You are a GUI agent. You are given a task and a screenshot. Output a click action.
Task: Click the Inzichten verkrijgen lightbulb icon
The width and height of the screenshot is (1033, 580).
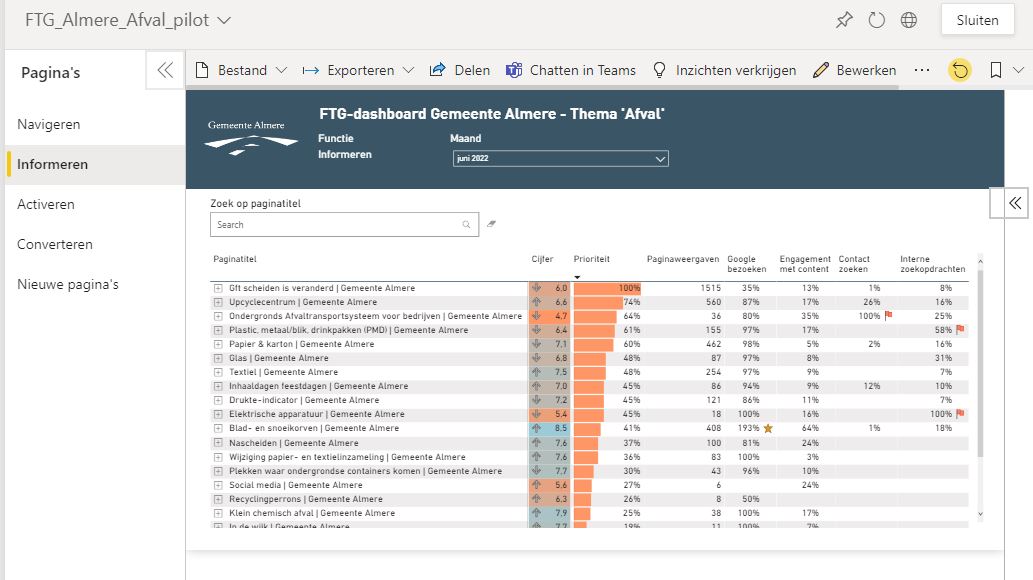[x=659, y=70]
